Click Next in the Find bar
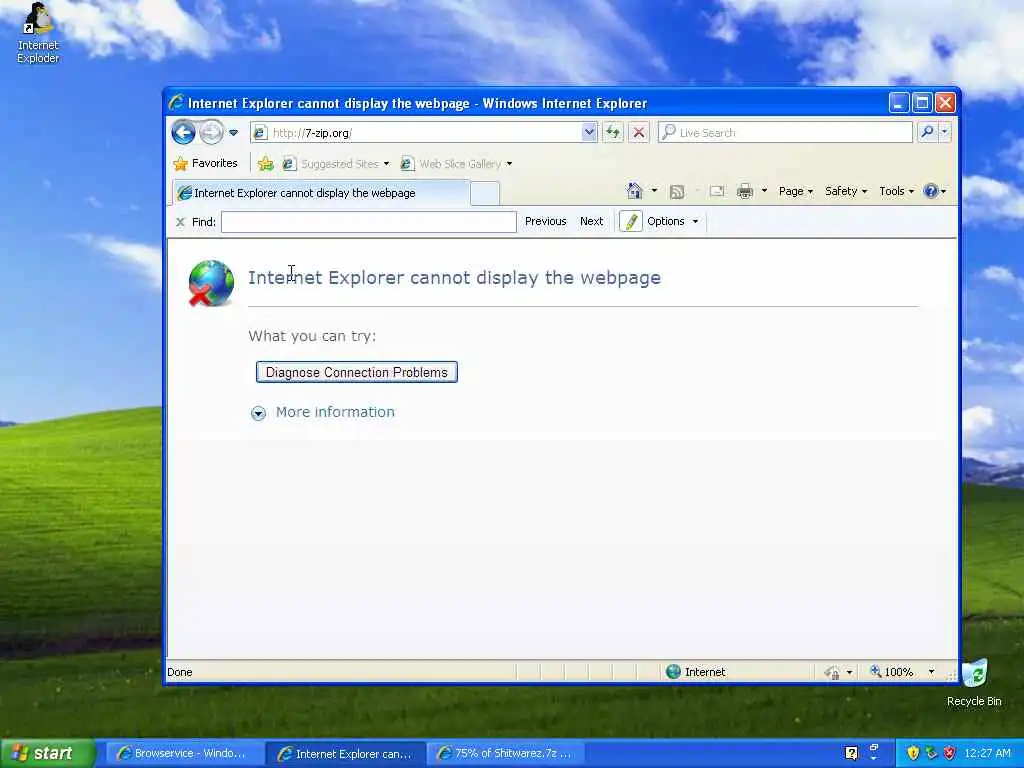1024x768 pixels. click(592, 221)
